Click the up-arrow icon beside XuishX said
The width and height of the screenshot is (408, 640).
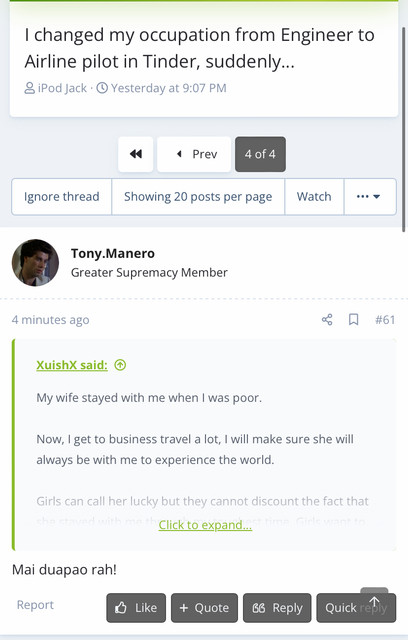click(120, 364)
